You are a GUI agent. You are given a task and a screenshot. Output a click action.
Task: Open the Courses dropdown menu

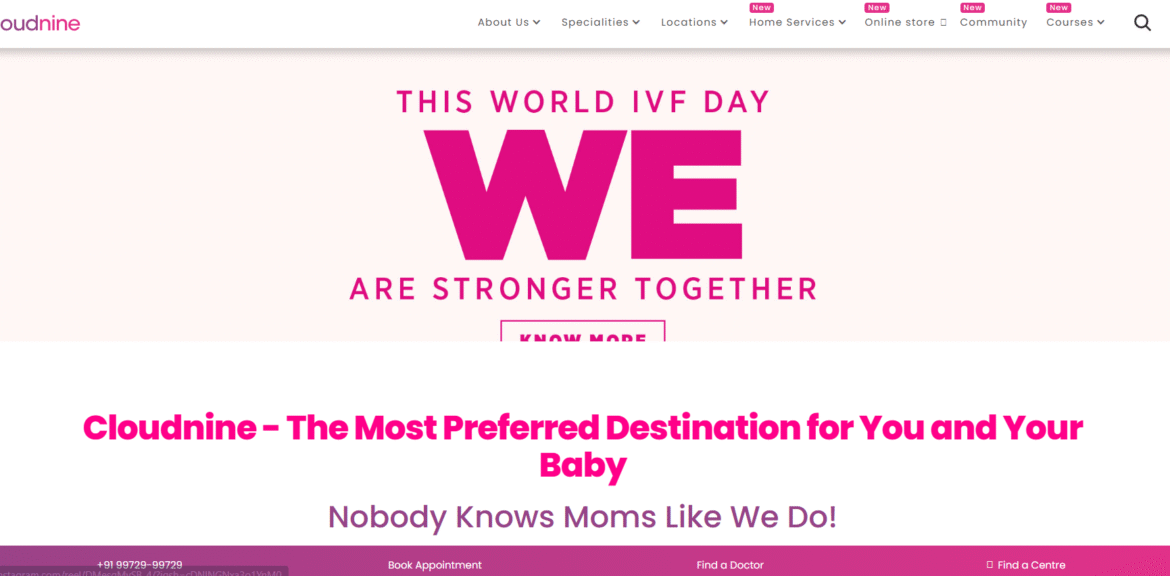[x=1075, y=22]
